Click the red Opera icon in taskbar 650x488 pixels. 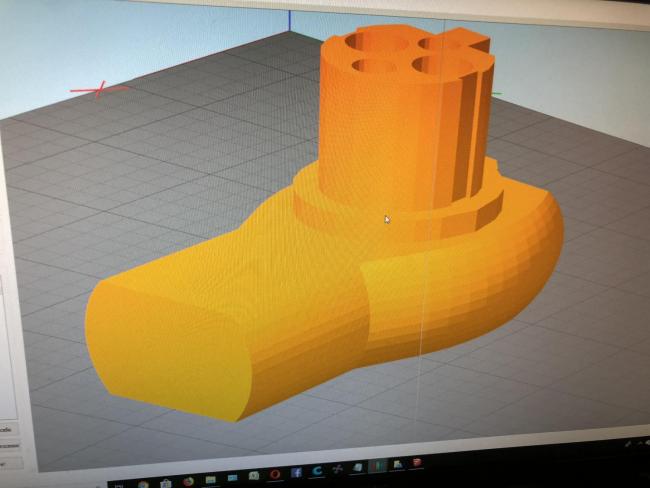click(x=275, y=475)
